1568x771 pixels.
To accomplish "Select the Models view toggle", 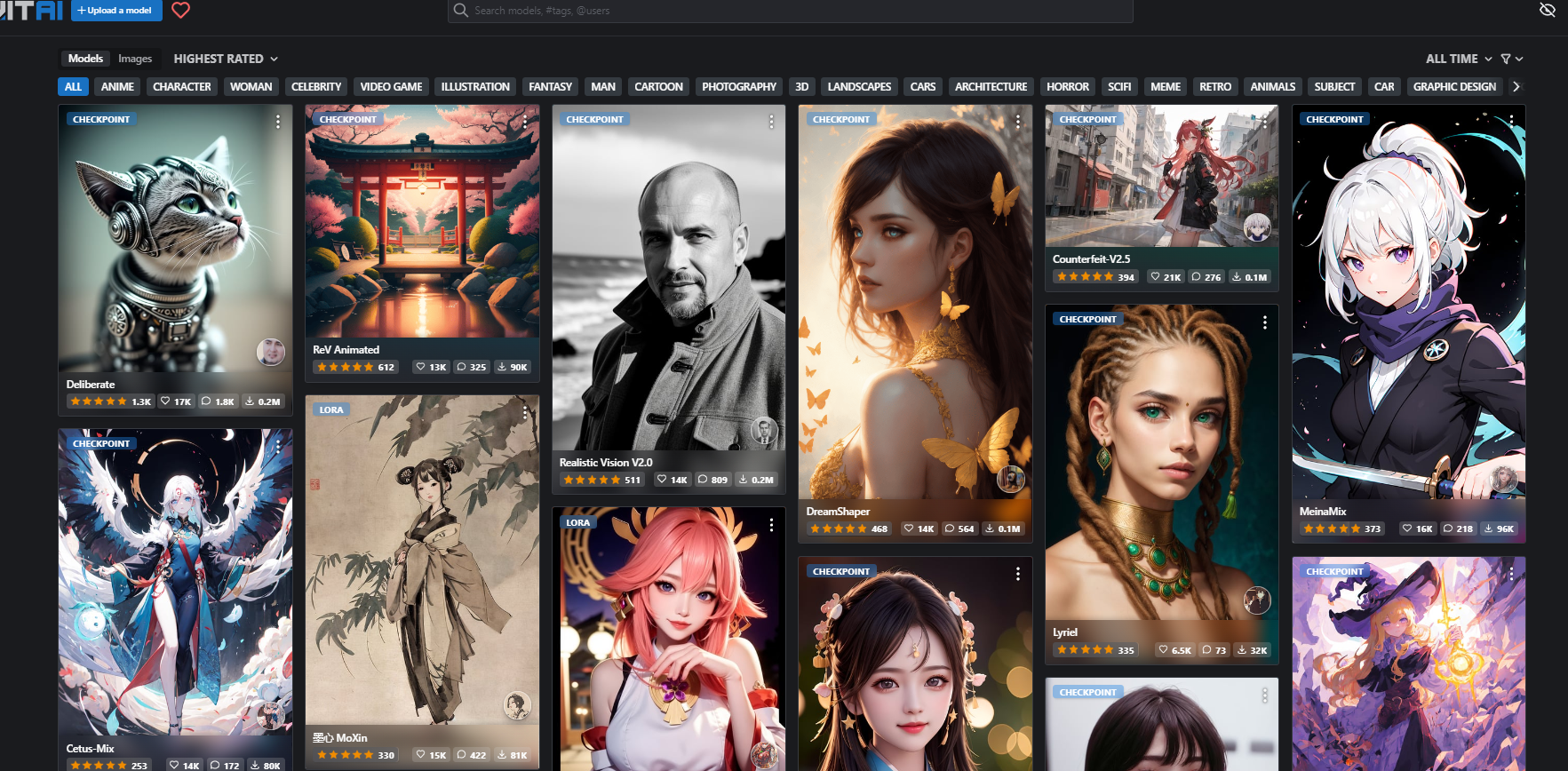I will point(85,59).
